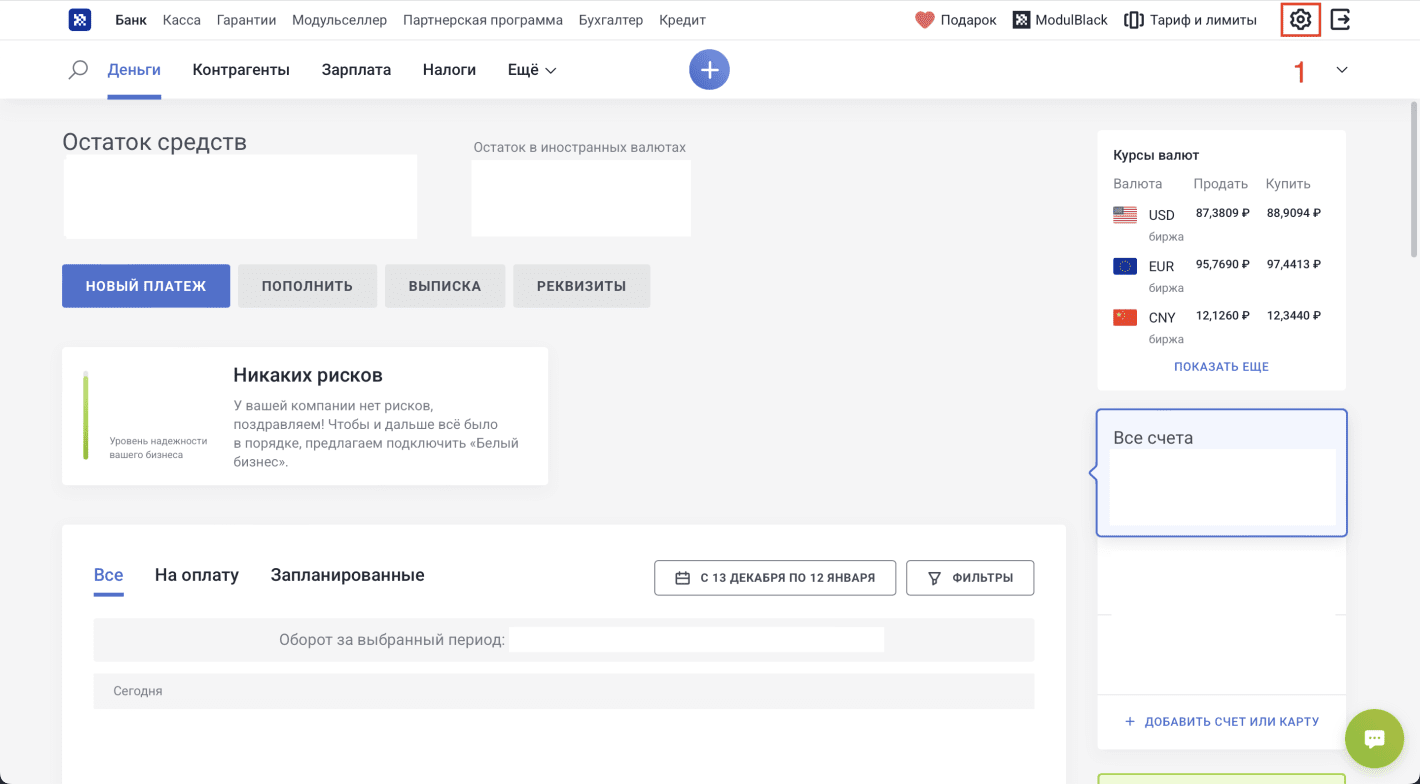Click the funnel icon on ФИЛЬТРЫ
1420x784 pixels.
click(x=934, y=577)
